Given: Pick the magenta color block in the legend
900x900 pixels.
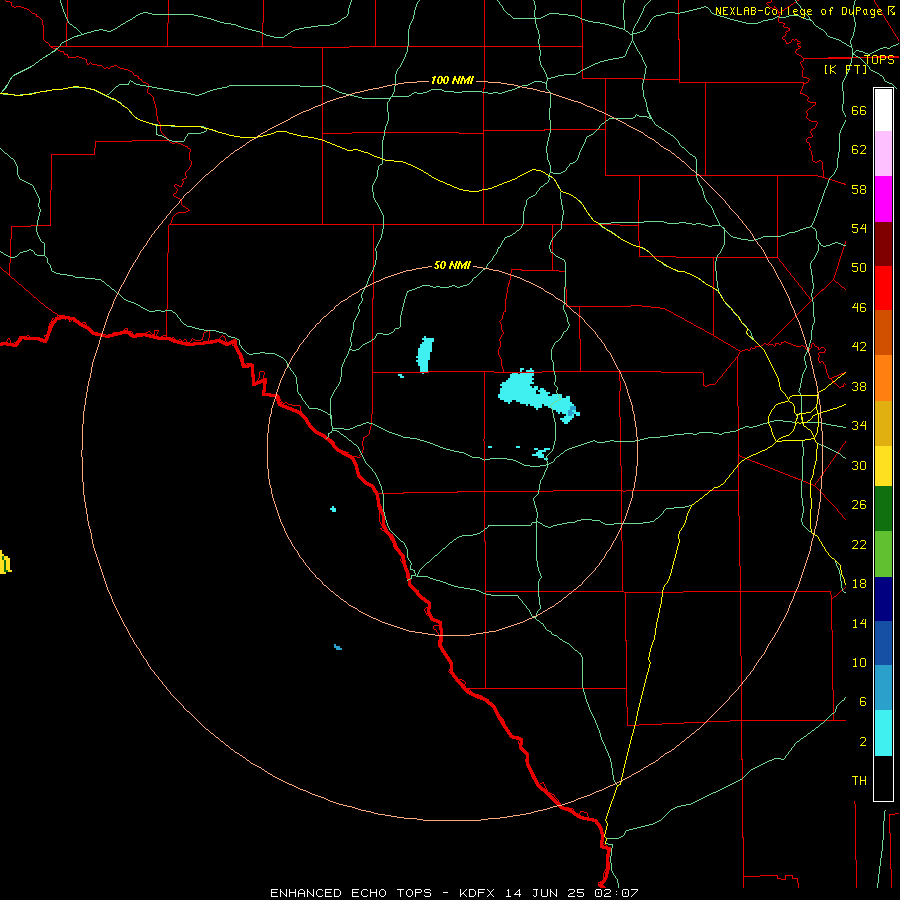Looking at the screenshot, I should tap(883, 199).
